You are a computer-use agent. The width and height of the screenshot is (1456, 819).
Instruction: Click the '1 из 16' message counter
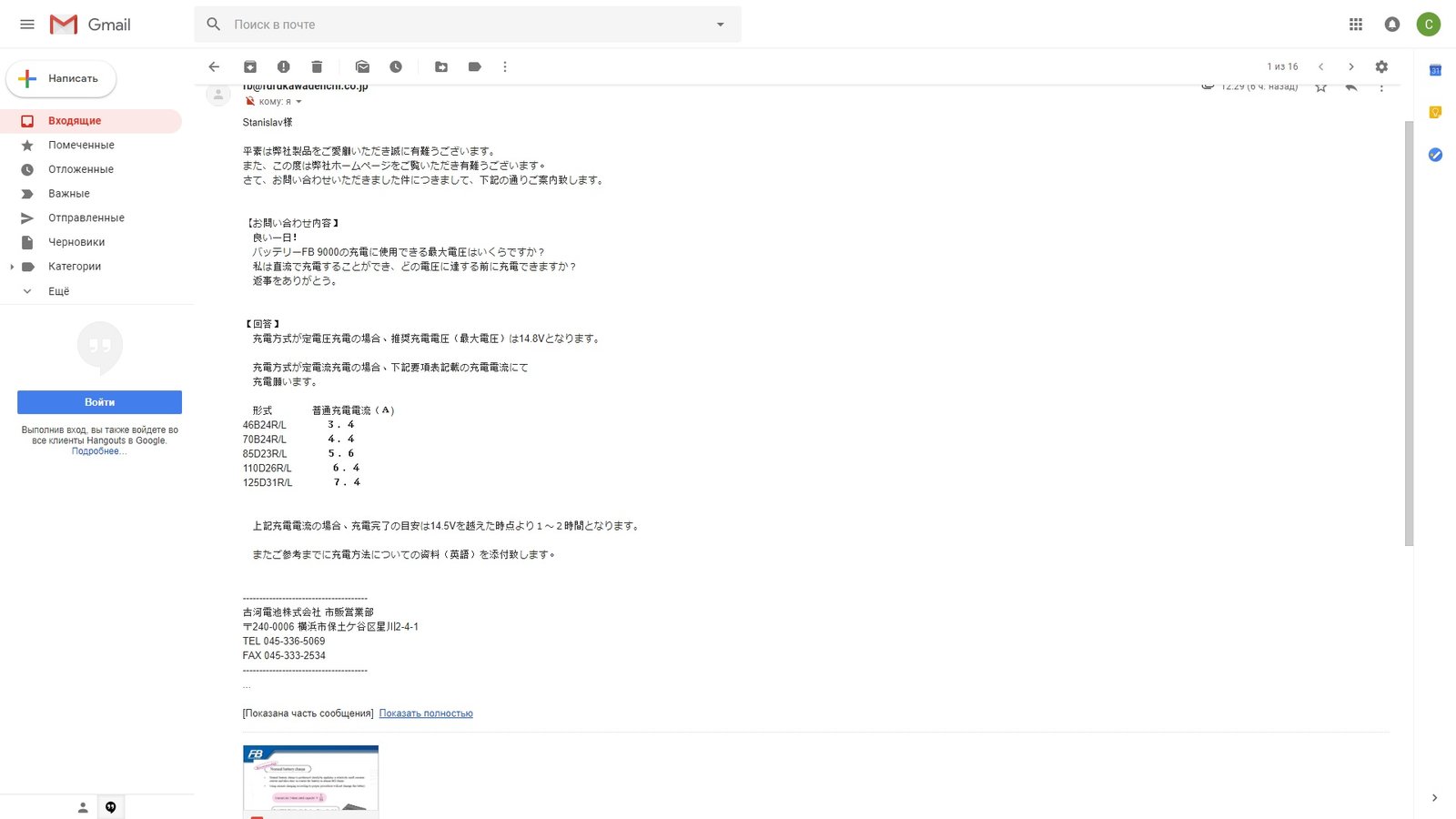(1282, 66)
